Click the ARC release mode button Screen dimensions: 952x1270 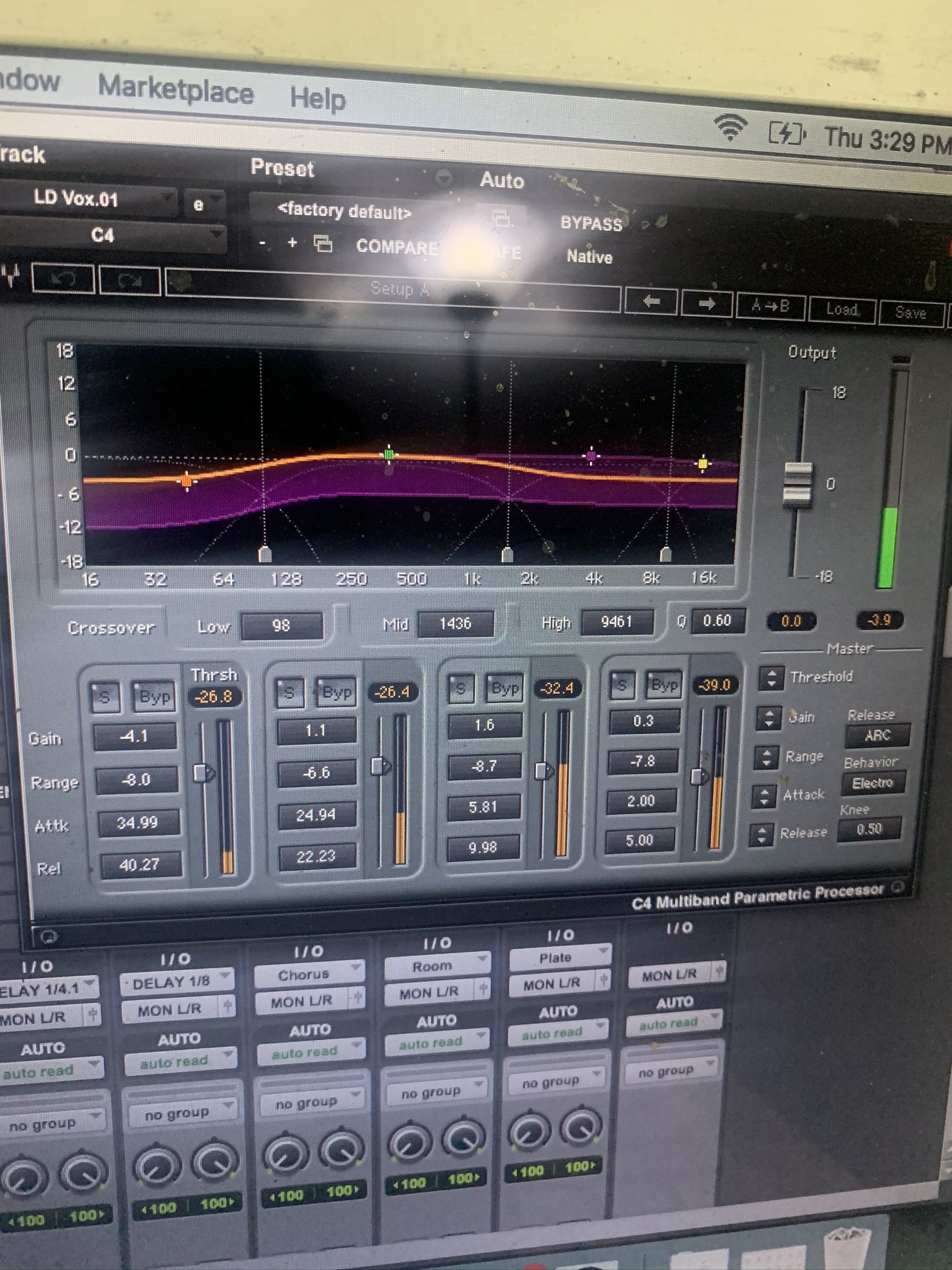click(877, 736)
